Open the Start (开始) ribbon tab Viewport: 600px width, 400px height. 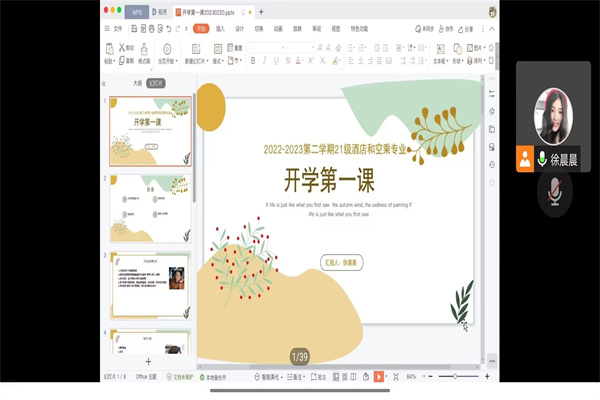[x=200, y=29]
